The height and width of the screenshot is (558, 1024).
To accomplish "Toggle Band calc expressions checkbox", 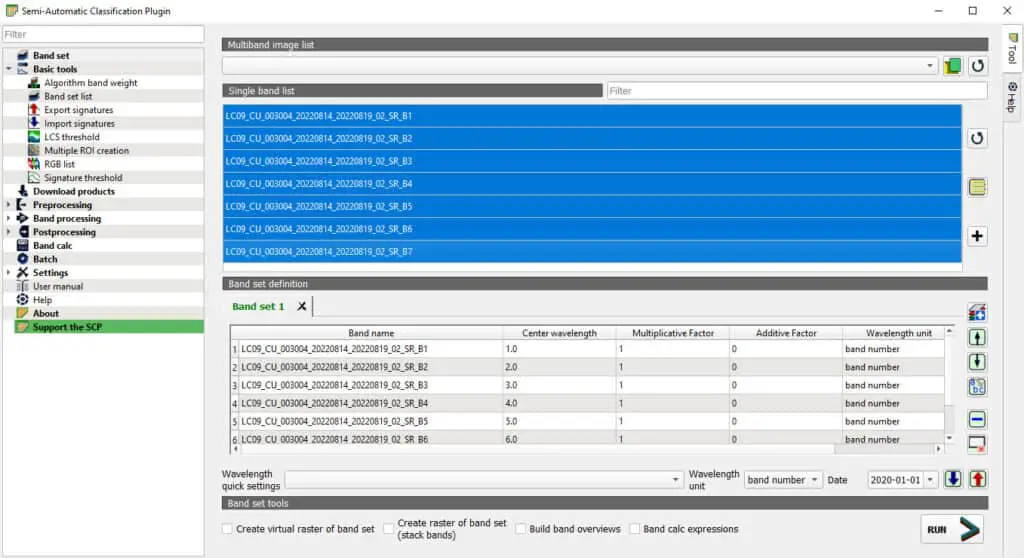I will point(634,529).
